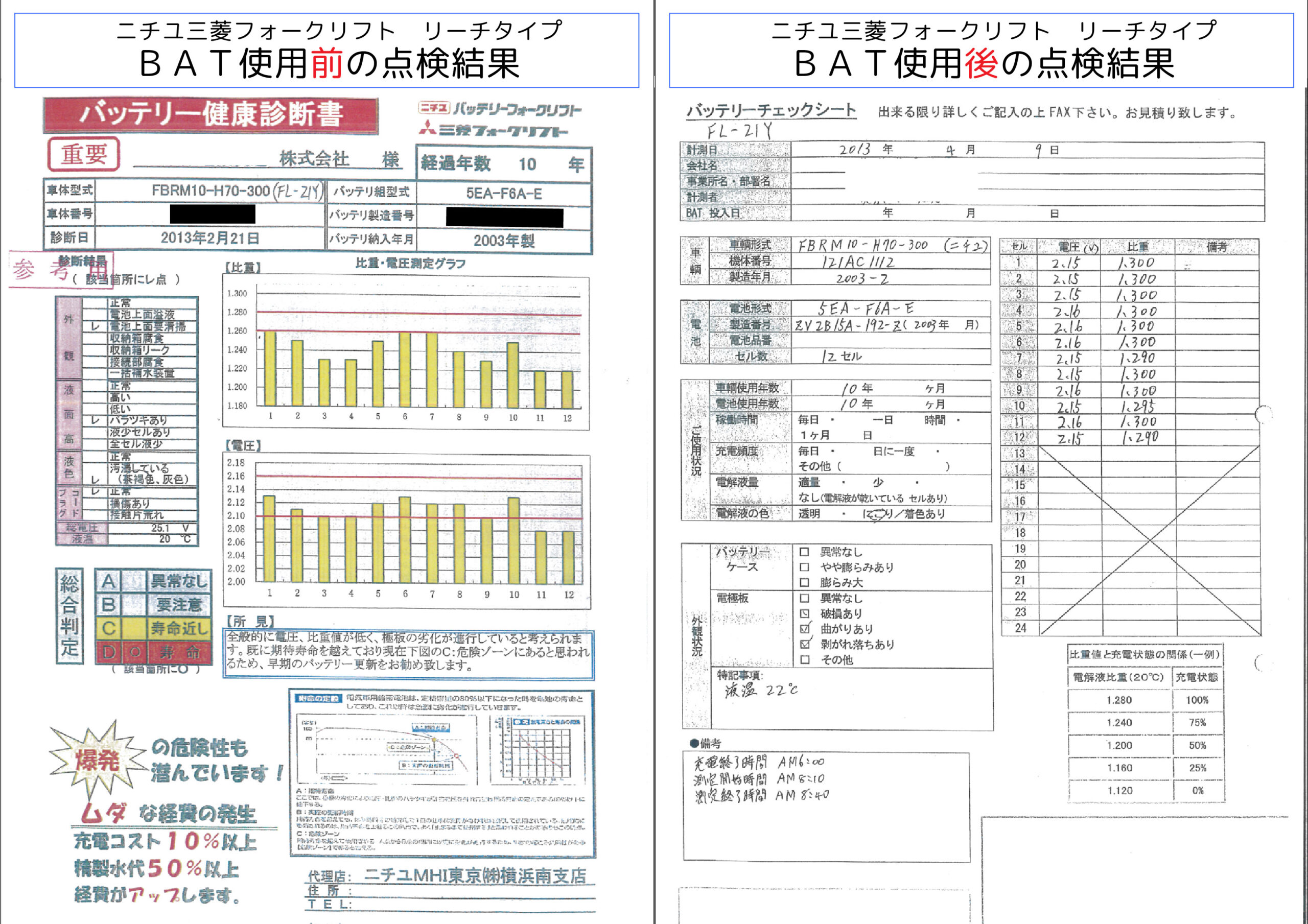This screenshot has width=1308, height=924.
Task: Click battery model 5EA-F6A-E in health report
Action: click(504, 193)
